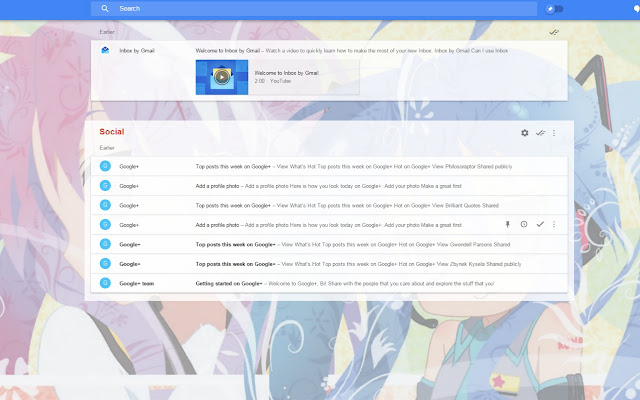Toggle the pinned items switch

[x=555, y=9]
